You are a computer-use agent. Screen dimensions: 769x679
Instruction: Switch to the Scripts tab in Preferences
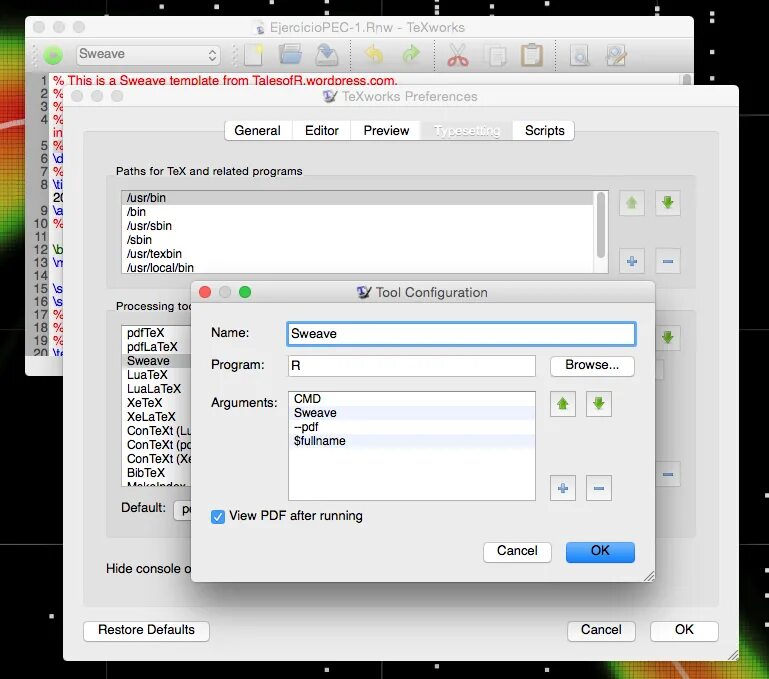pyautogui.click(x=544, y=131)
